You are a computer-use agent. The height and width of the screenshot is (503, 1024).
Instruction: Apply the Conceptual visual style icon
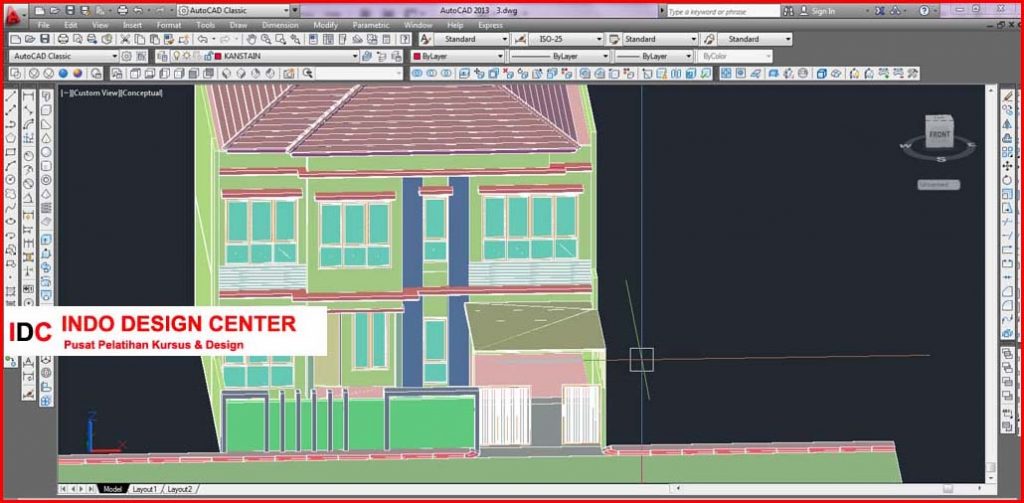tap(78, 73)
